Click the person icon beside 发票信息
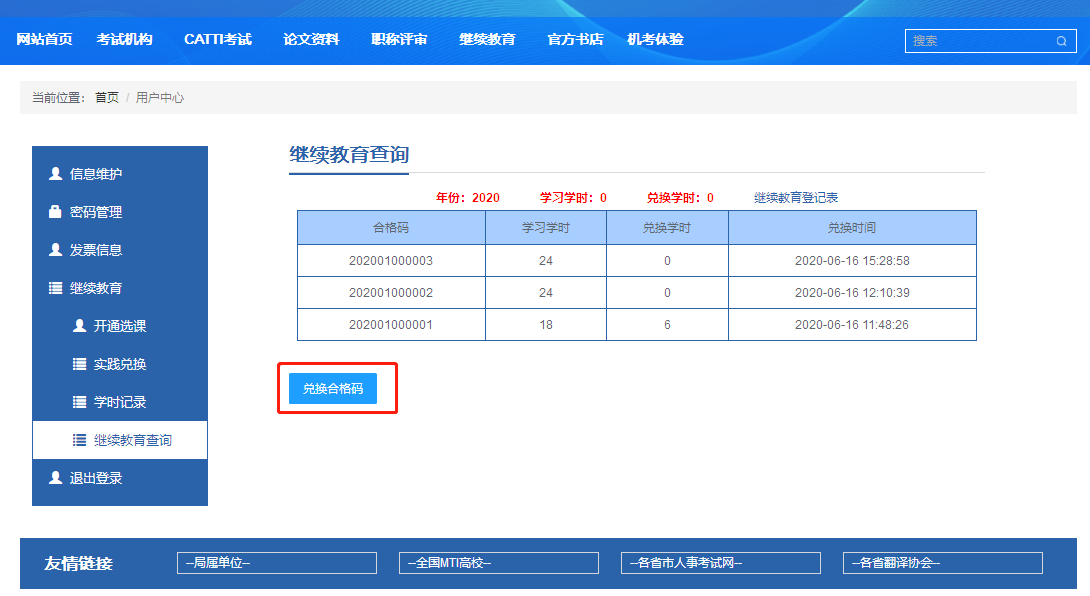Viewport: 1090px width, 596px height. click(55, 250)
